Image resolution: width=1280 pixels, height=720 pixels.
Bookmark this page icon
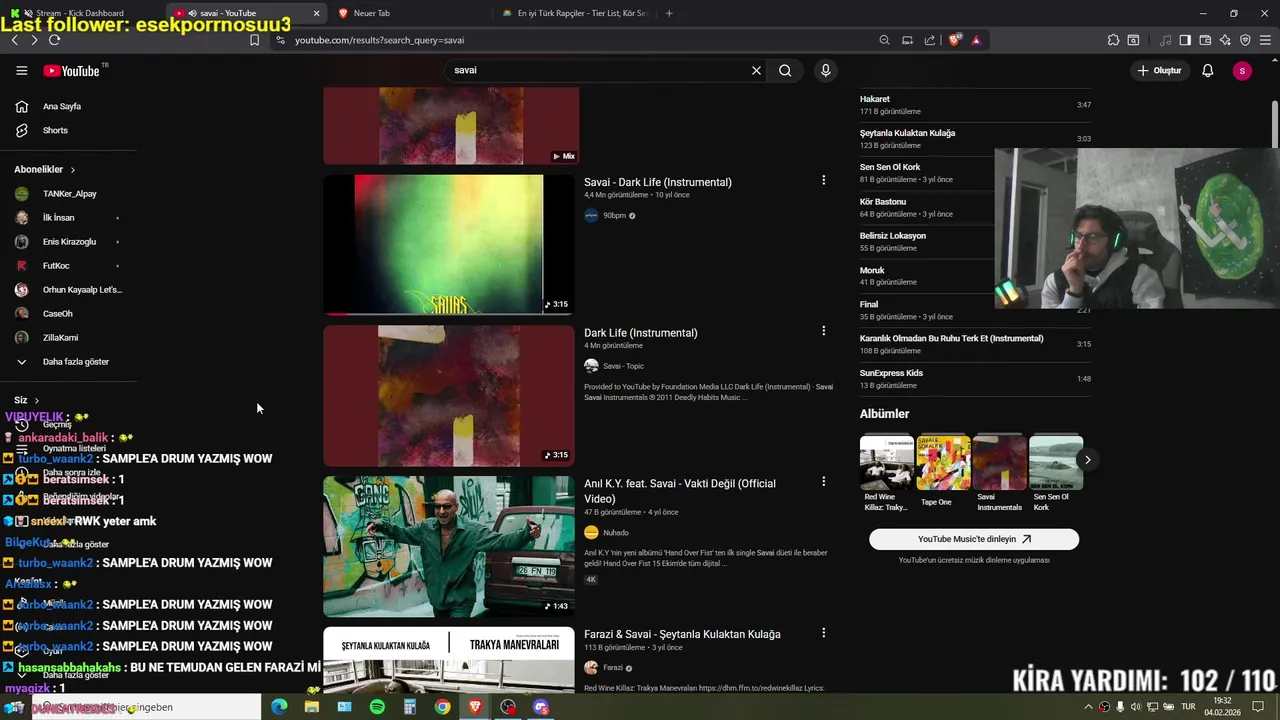(254, 40)
